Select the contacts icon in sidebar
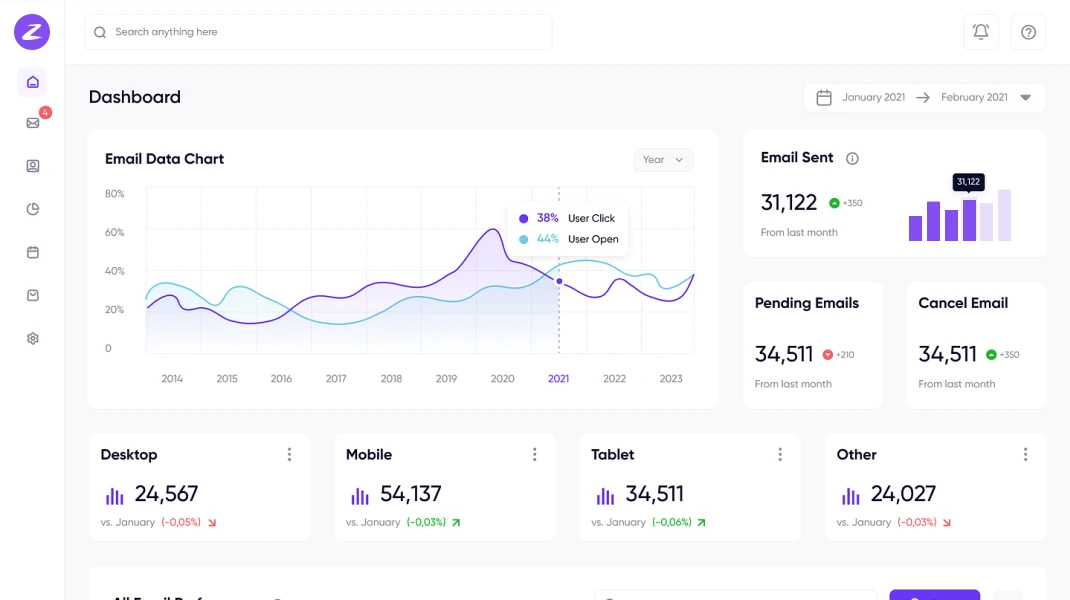Viewport: 1070px width, 600px height. tap(32, 166)
